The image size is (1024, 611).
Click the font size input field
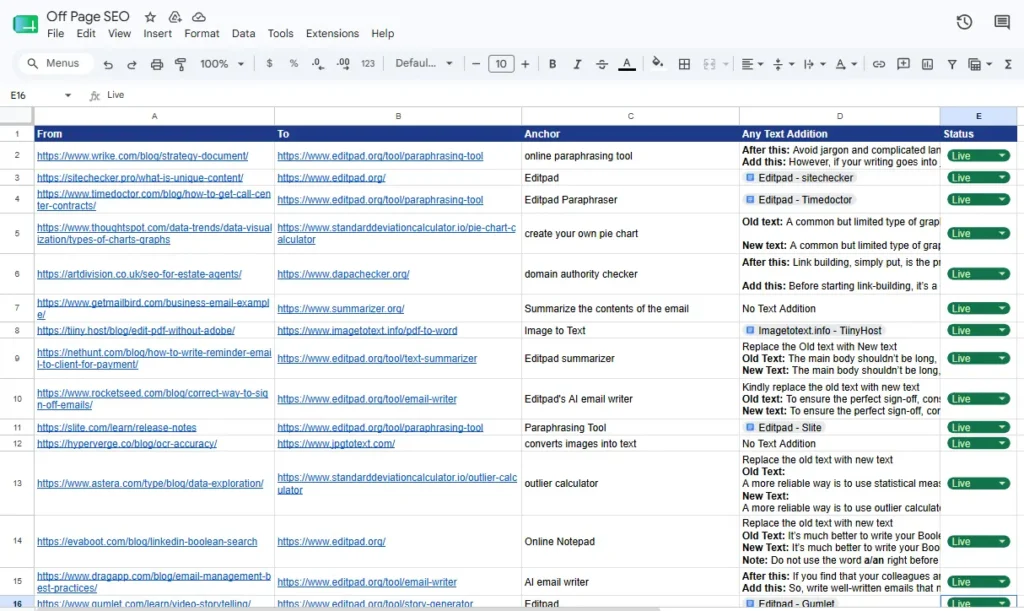(x=501, y=63)
